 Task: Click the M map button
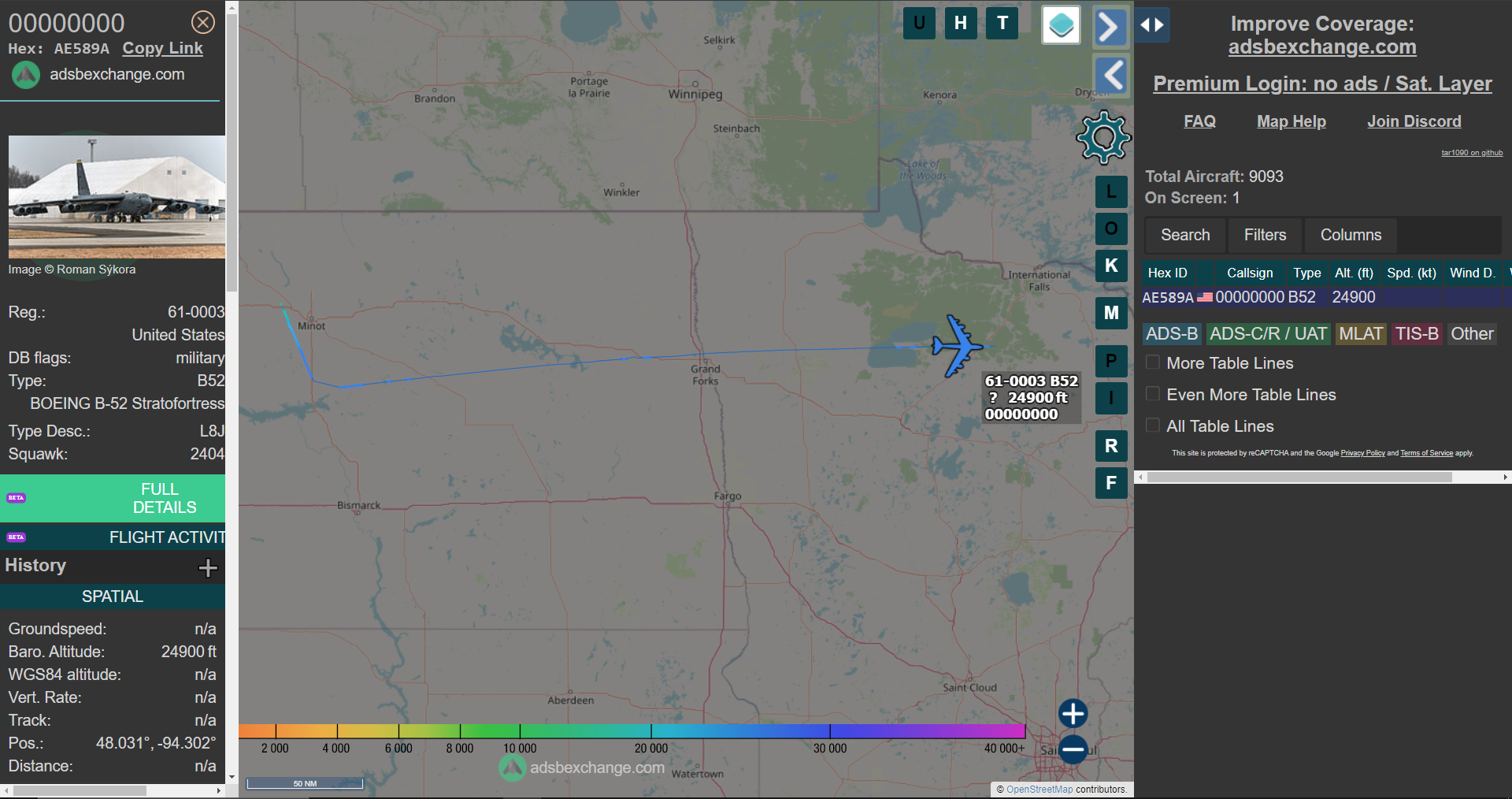coord(1111,313)
